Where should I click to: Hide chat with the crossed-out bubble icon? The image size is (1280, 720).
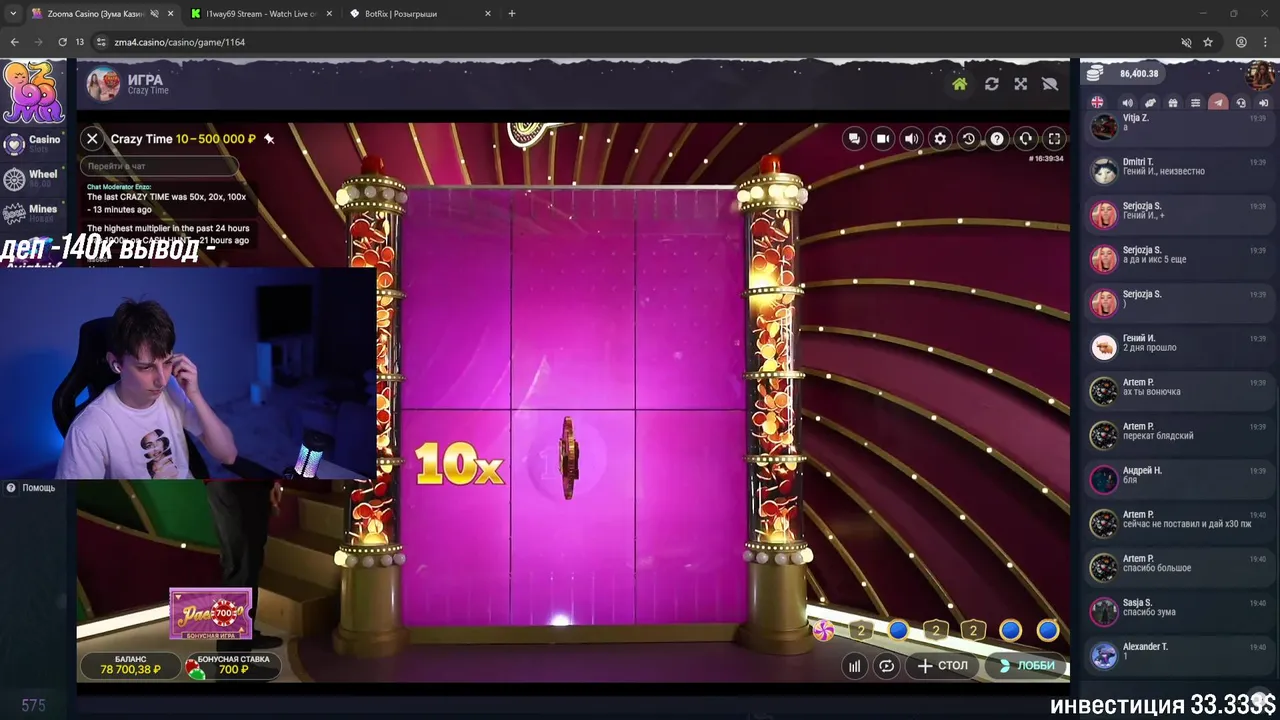tap(1049, 84)
